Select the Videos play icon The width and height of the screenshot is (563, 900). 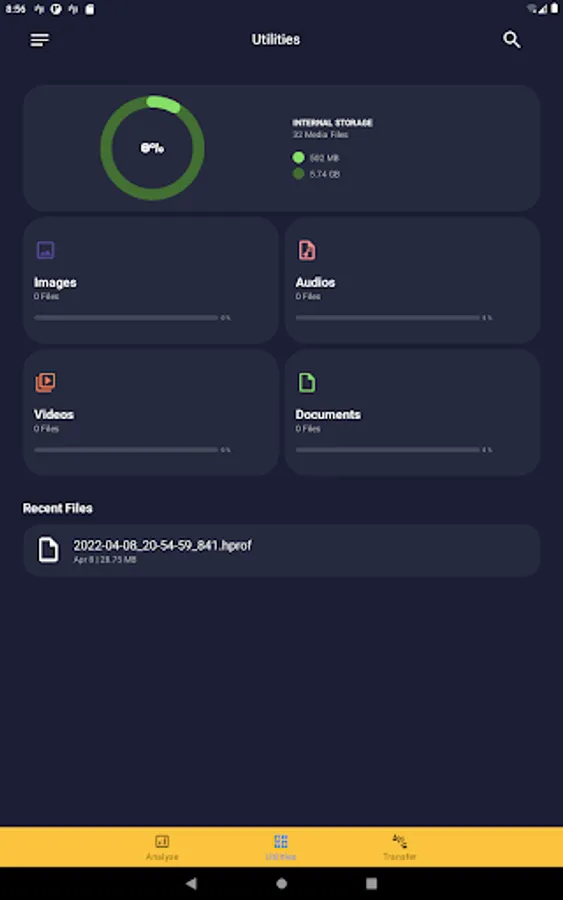point(45,382)
